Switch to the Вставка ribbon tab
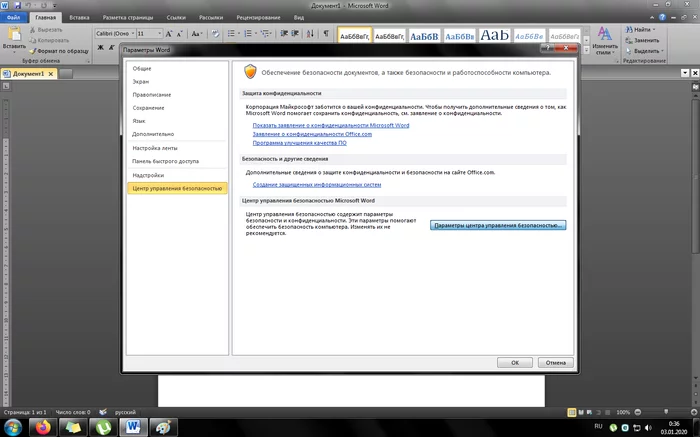The width and height of the screenshot is (700, 437). tap(79, 17)
